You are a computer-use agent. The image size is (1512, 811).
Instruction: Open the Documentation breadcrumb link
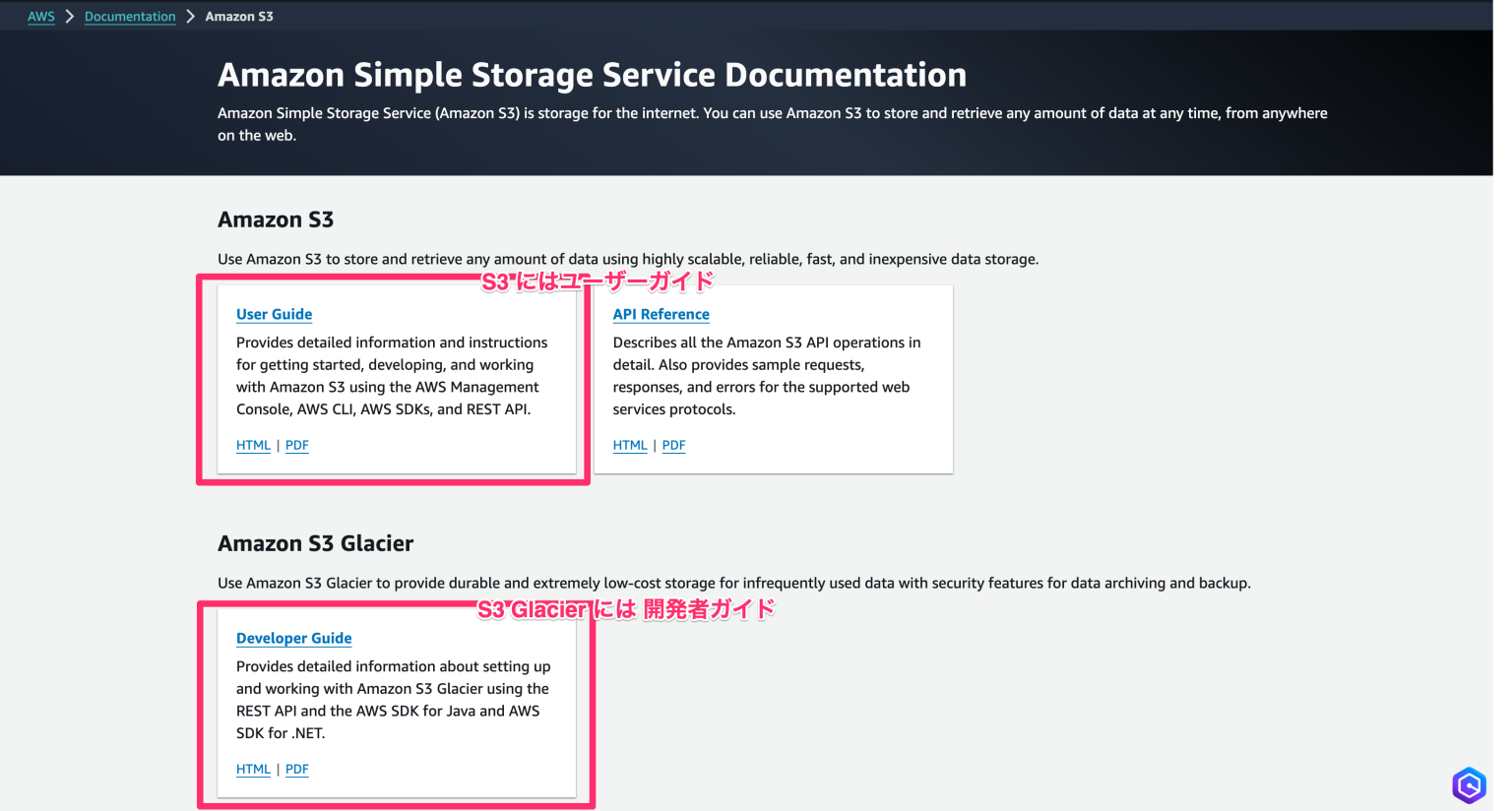click(130, 17)
